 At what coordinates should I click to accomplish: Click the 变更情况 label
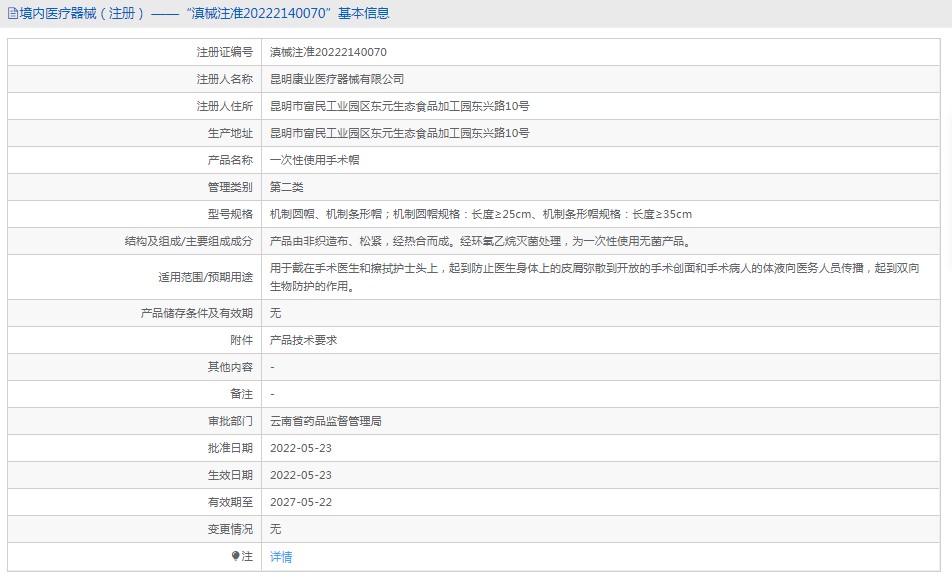click(230, 529)
